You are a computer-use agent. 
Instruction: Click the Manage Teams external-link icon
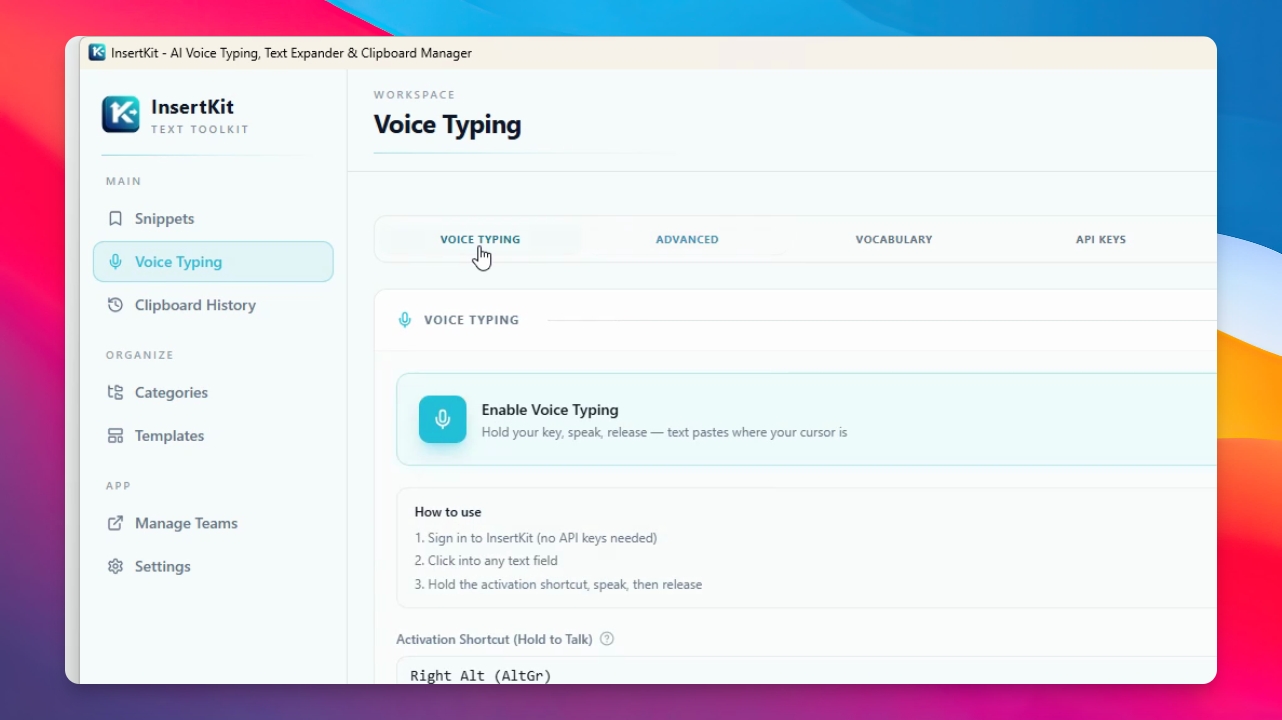pyautogui.click(x=115, y=523)
